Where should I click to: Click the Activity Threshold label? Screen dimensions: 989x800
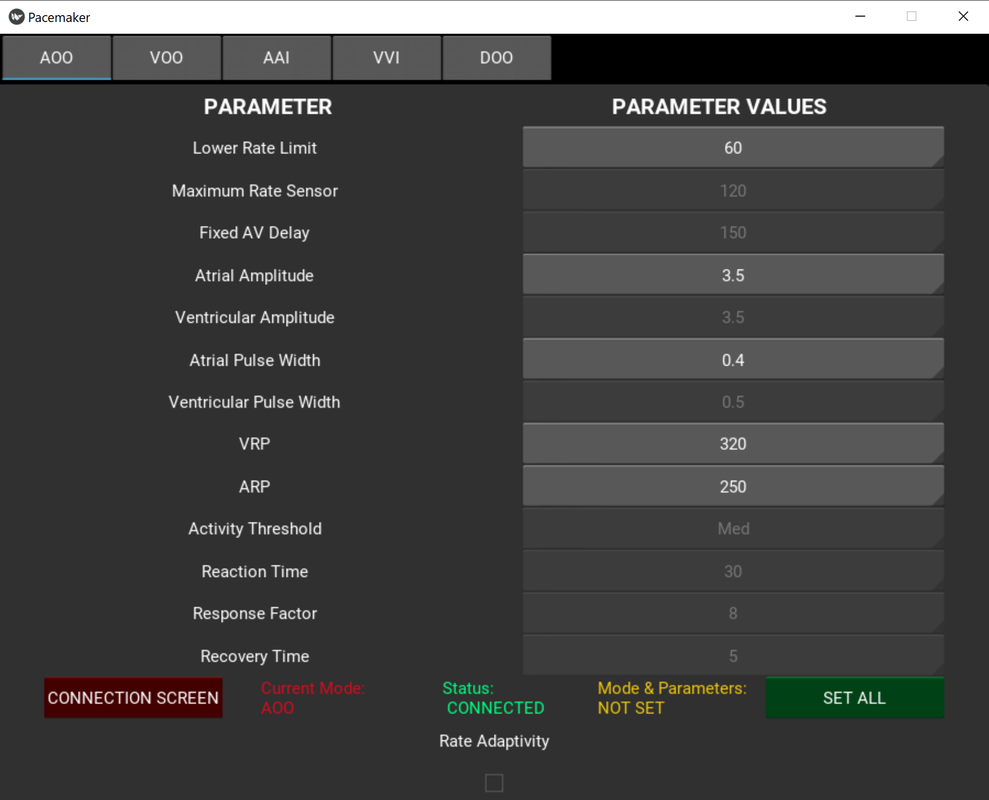255,529
